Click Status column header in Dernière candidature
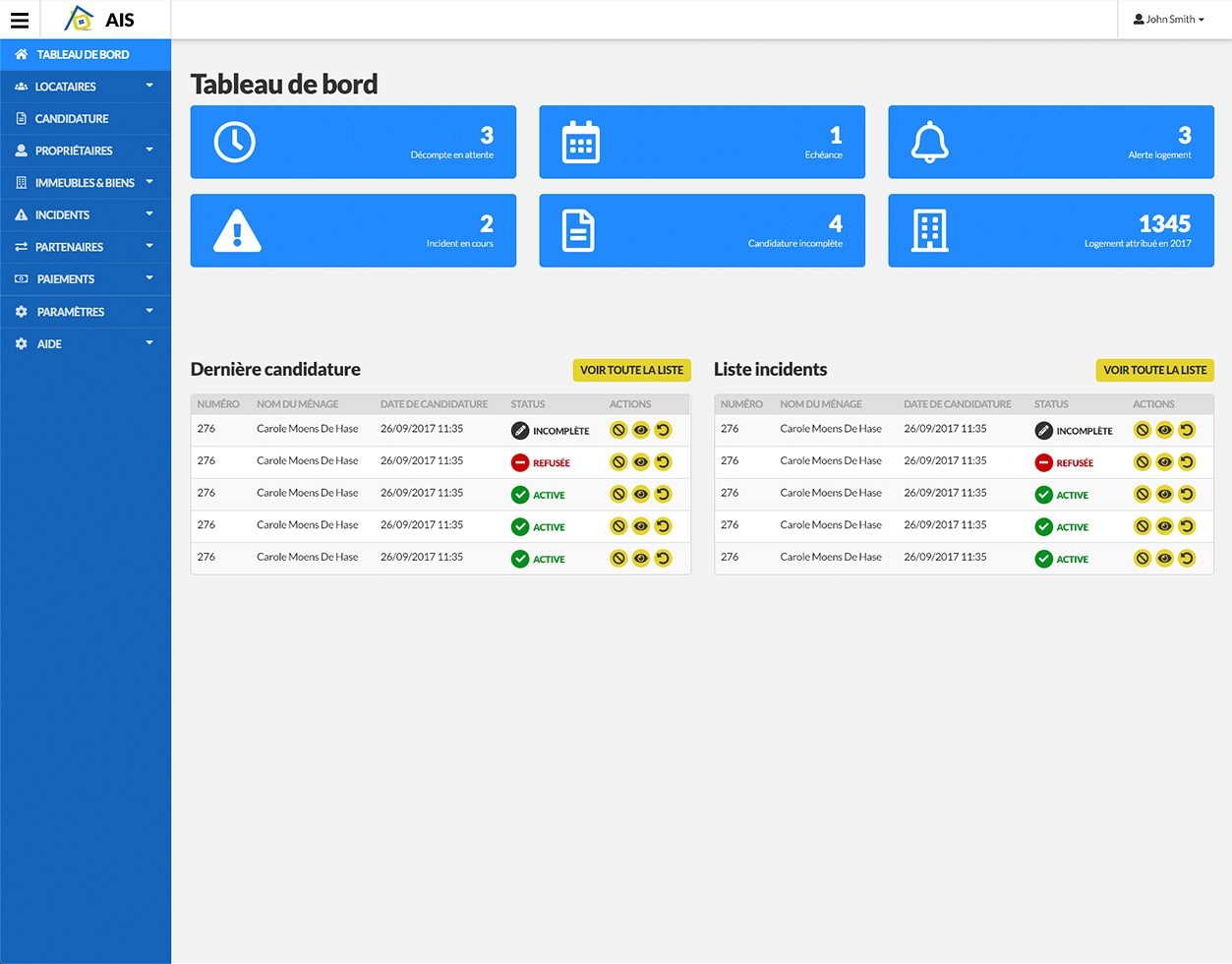1232x964 pixels. pos(528,404)
